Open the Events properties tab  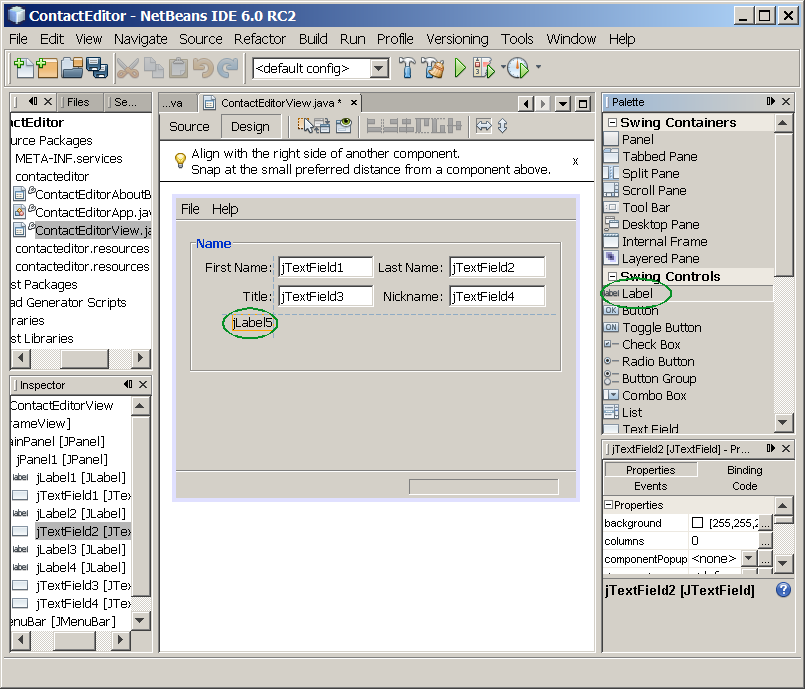coord(650,486)
